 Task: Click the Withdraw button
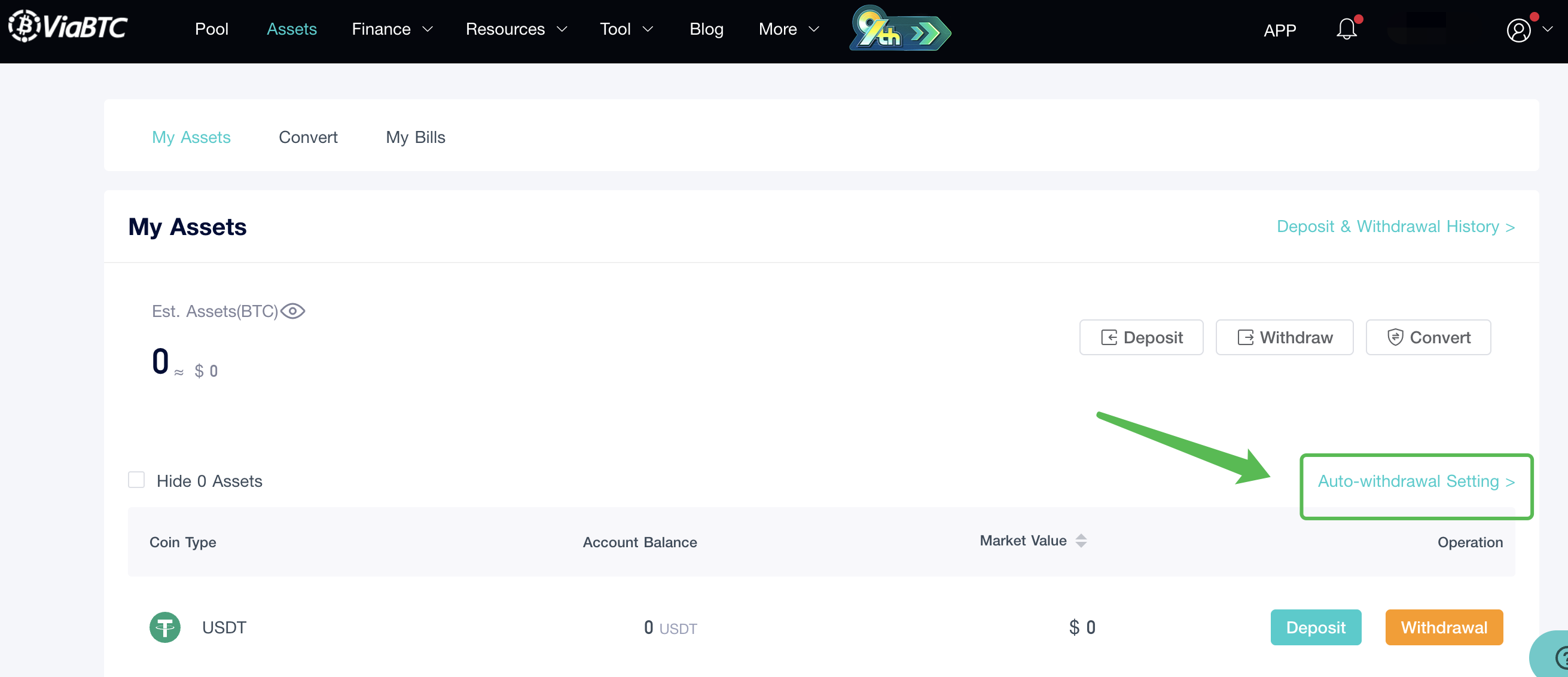[x=1285, y=337]
